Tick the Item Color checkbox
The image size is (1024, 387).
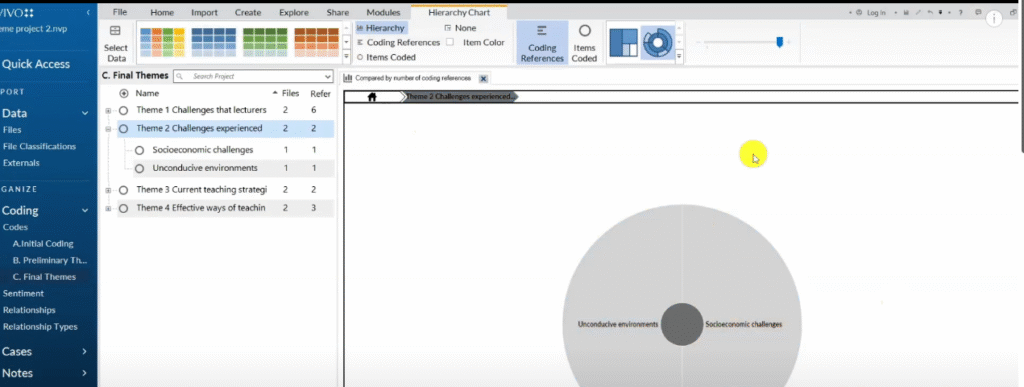[449, 42]
